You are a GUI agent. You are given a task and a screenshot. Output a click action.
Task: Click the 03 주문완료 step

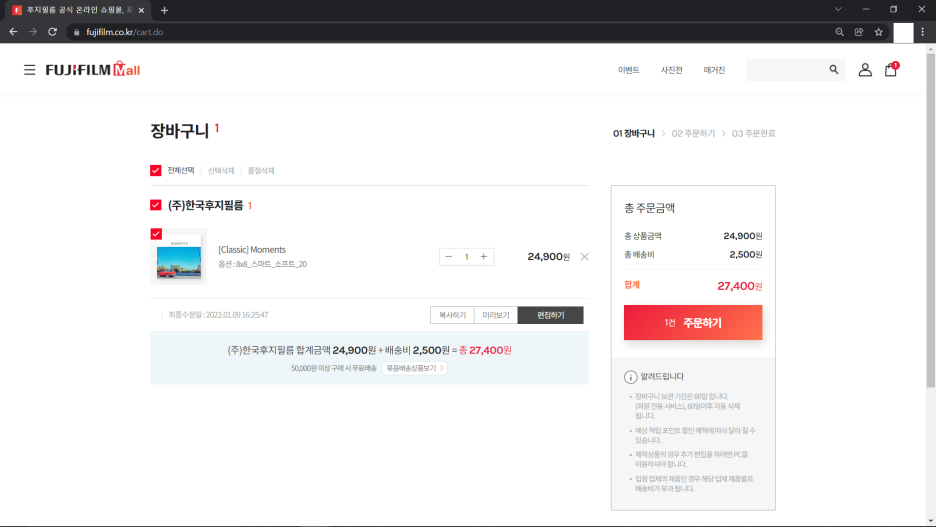[x=753, y=133]
